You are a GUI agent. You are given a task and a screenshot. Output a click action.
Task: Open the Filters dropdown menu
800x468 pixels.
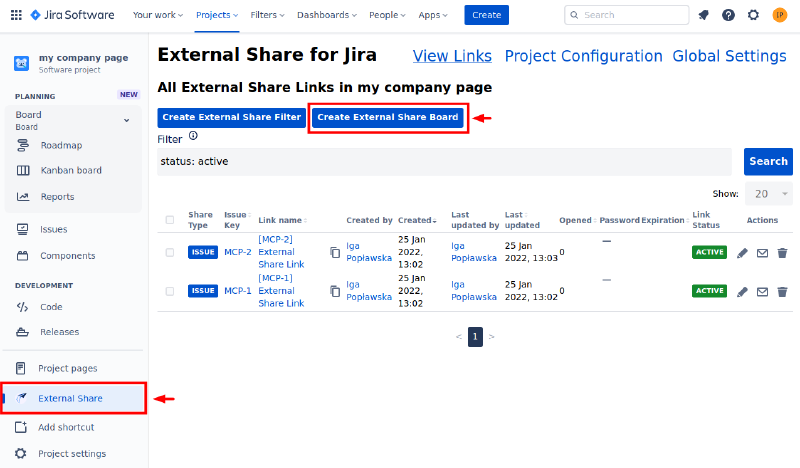[x=267, y=15]
